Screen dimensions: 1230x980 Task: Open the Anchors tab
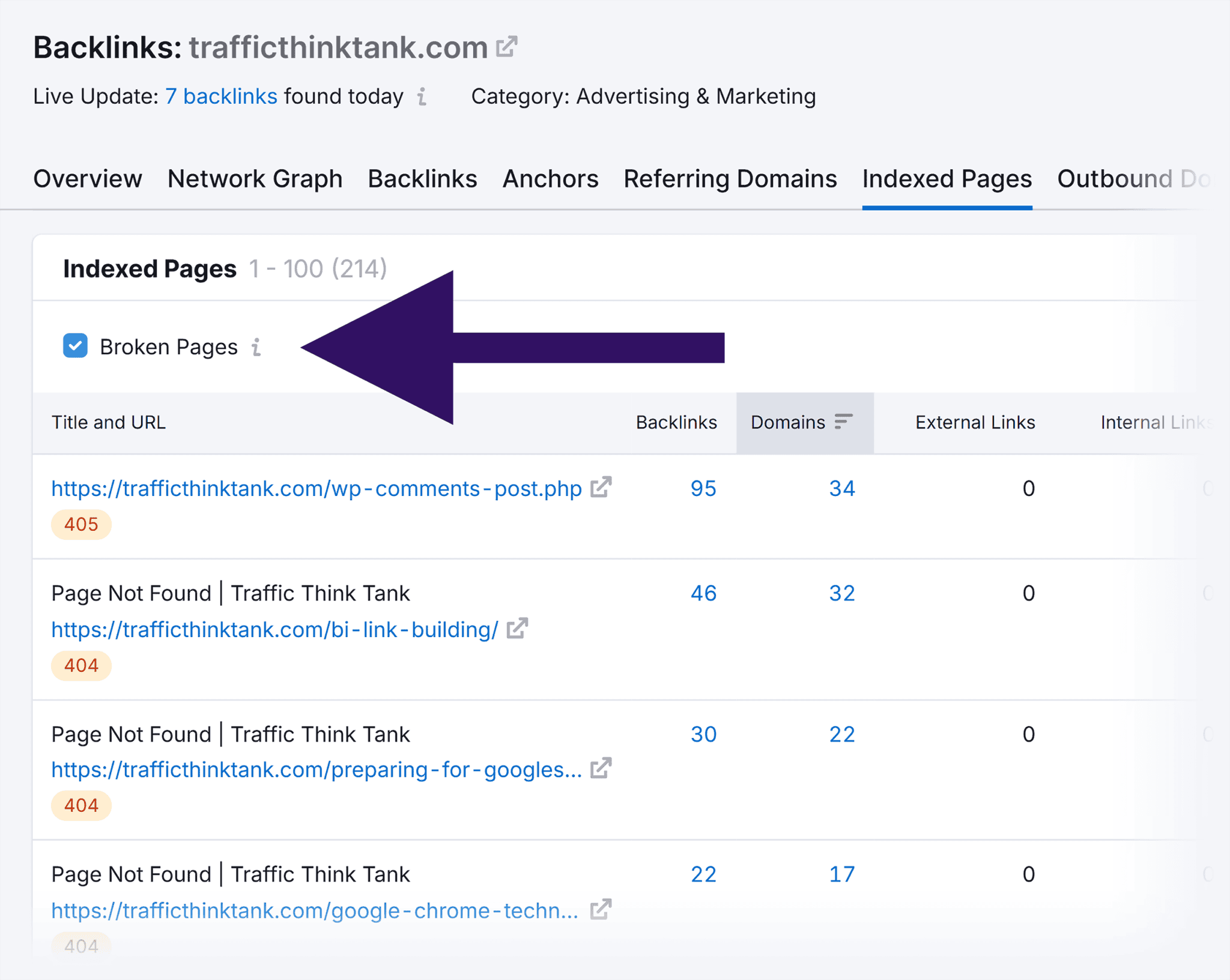[x=550, y=178]
